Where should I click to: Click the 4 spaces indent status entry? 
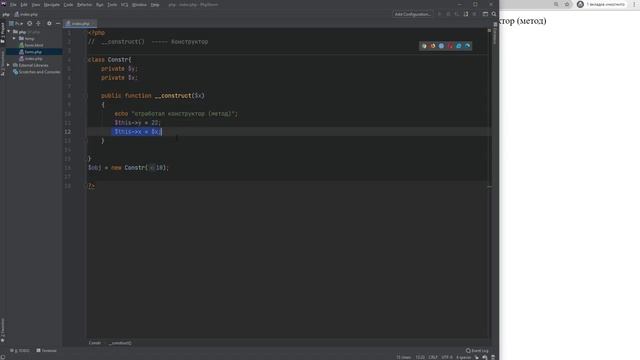click(463, 357)
